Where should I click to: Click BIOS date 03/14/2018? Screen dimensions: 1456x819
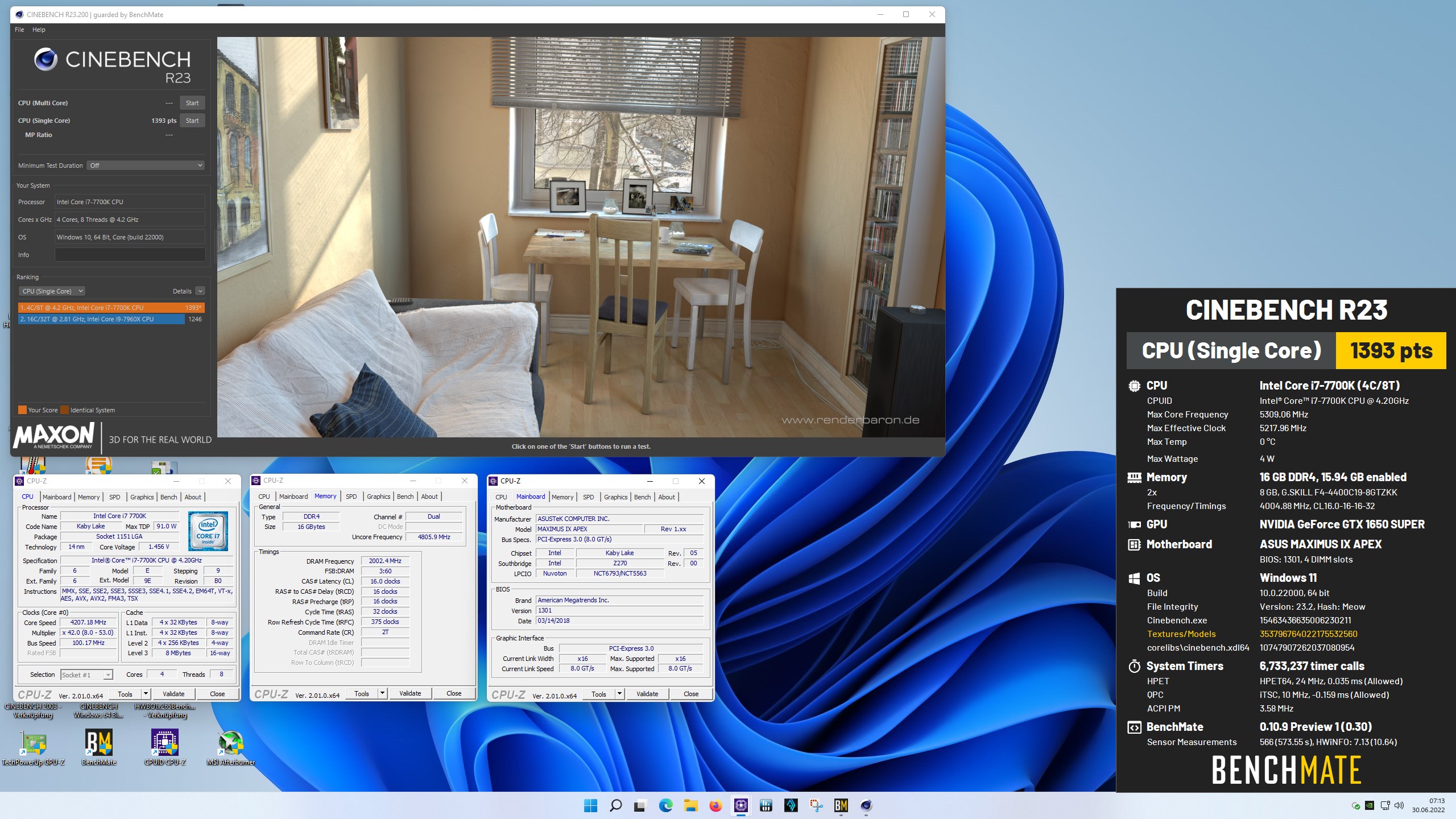[x=620, y=621]
